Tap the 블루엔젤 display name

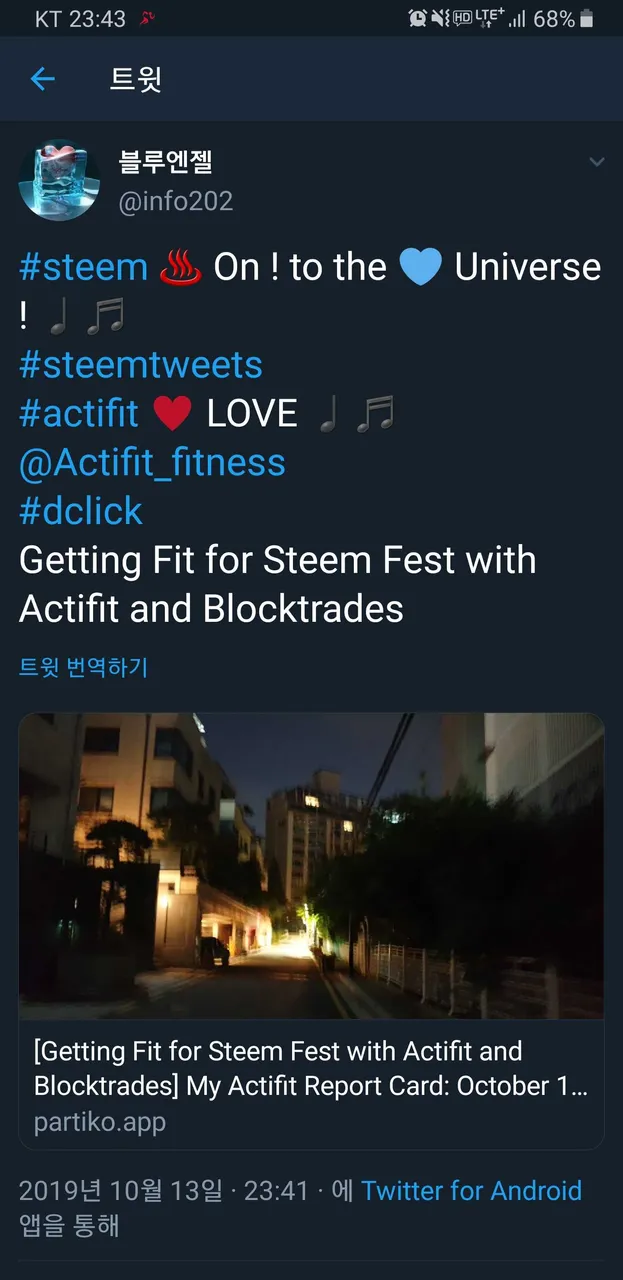coord(166,162)
